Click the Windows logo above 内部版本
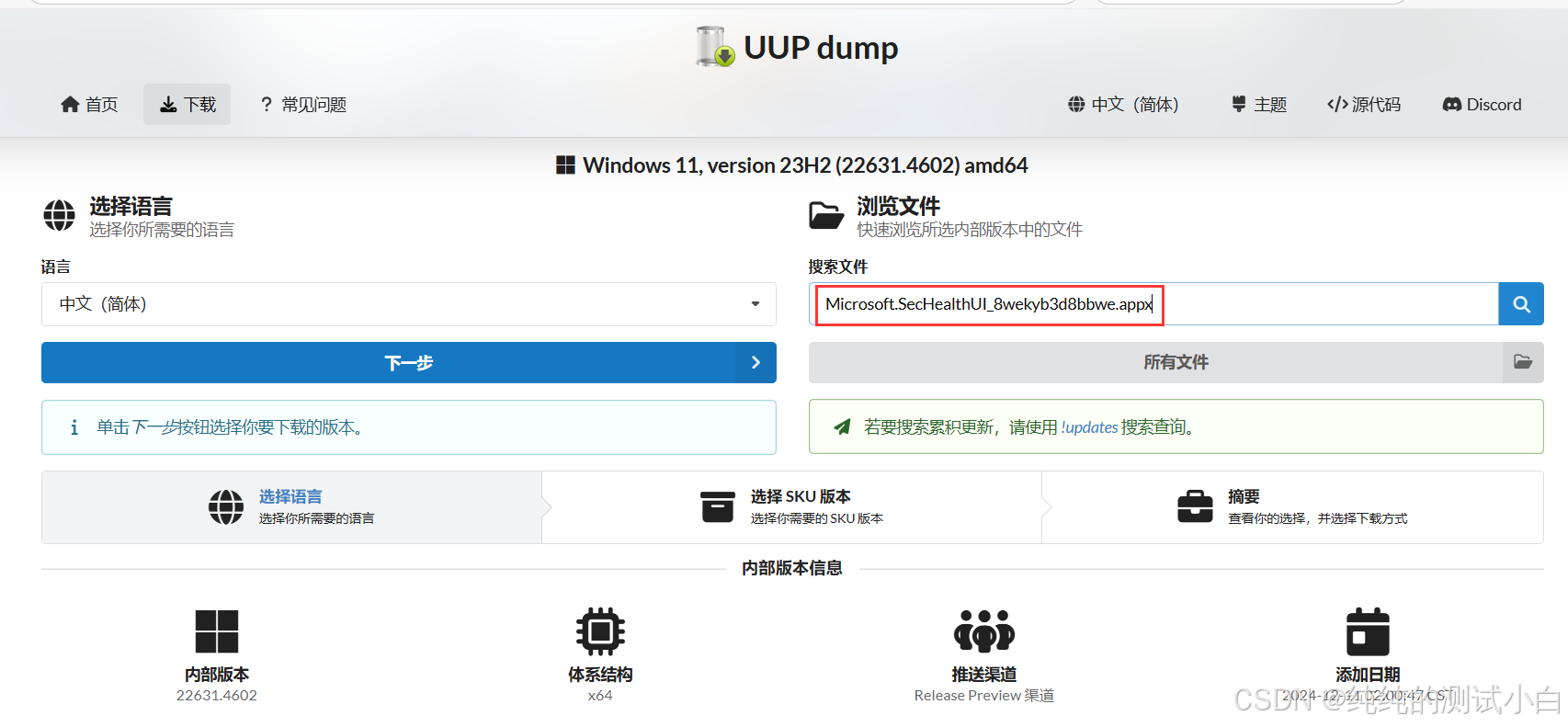Screen dimensions: 1568x727 coord(217,631)
